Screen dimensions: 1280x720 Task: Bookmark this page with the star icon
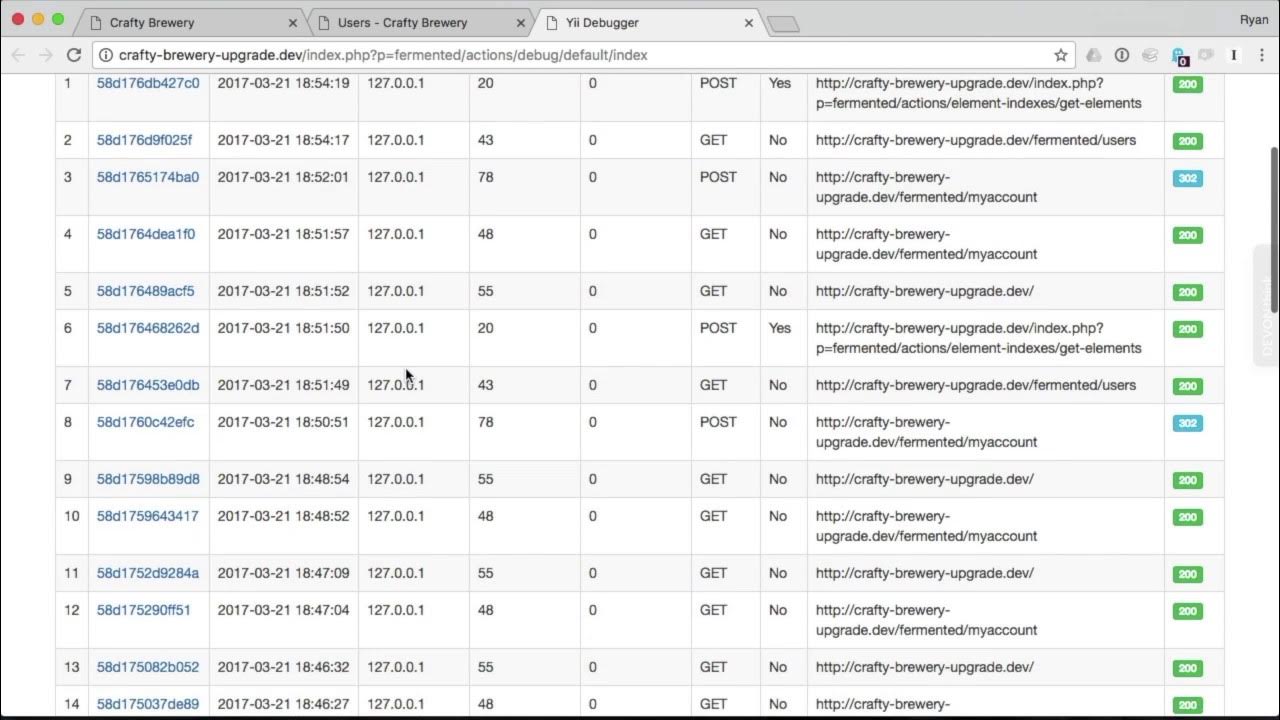click(x=1061, y=55)
